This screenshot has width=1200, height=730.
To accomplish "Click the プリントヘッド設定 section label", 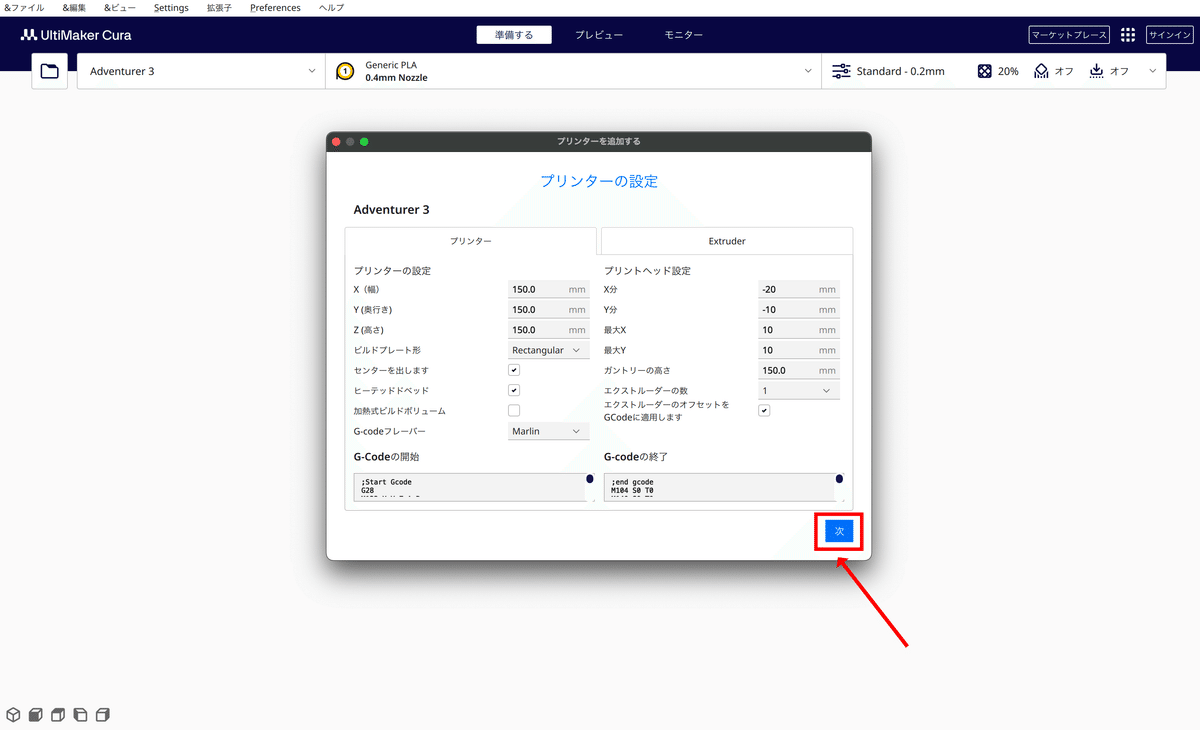I will coord(647,271).
